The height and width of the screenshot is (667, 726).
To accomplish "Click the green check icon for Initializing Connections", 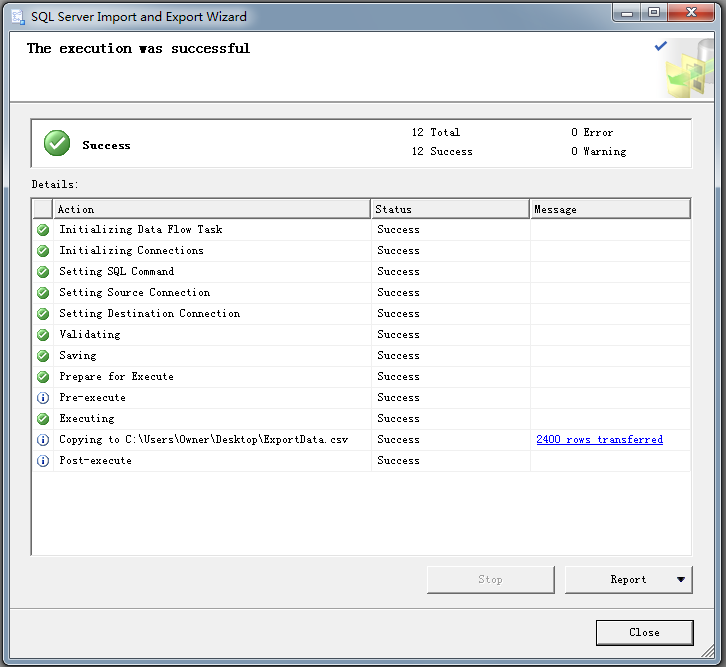I will click(x=43, y=251).
